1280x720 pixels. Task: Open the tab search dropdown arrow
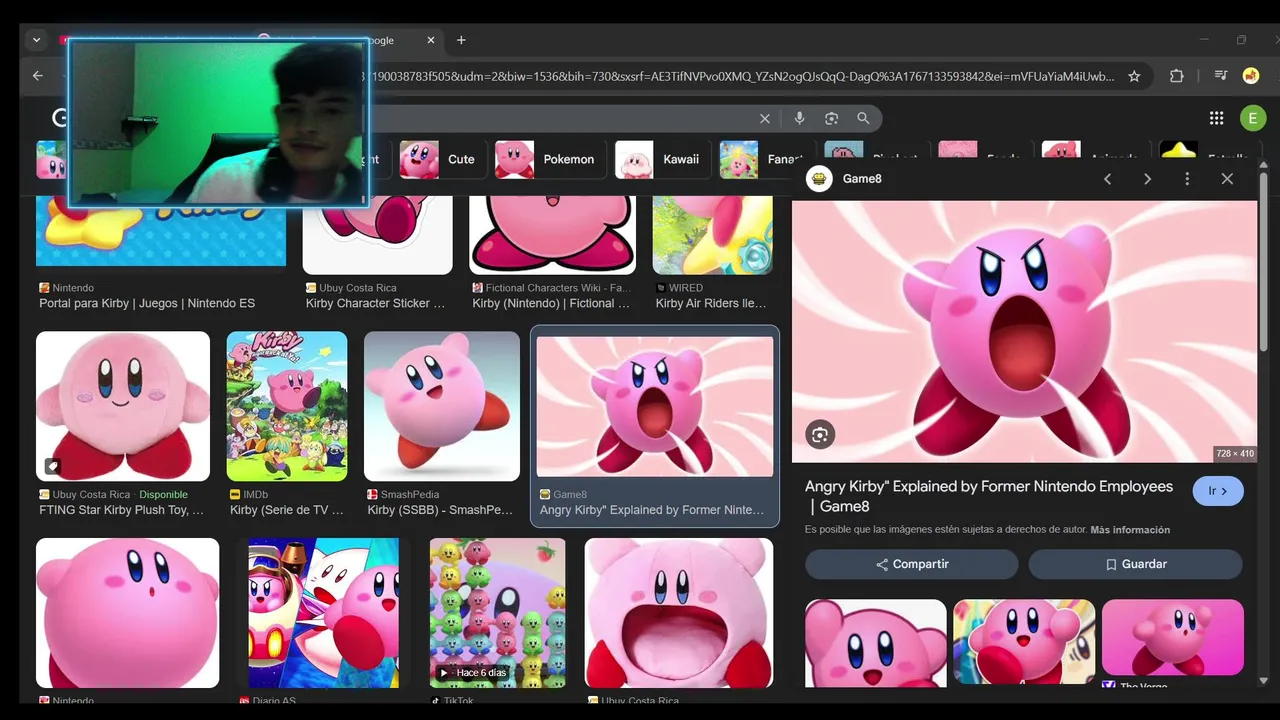36,40
